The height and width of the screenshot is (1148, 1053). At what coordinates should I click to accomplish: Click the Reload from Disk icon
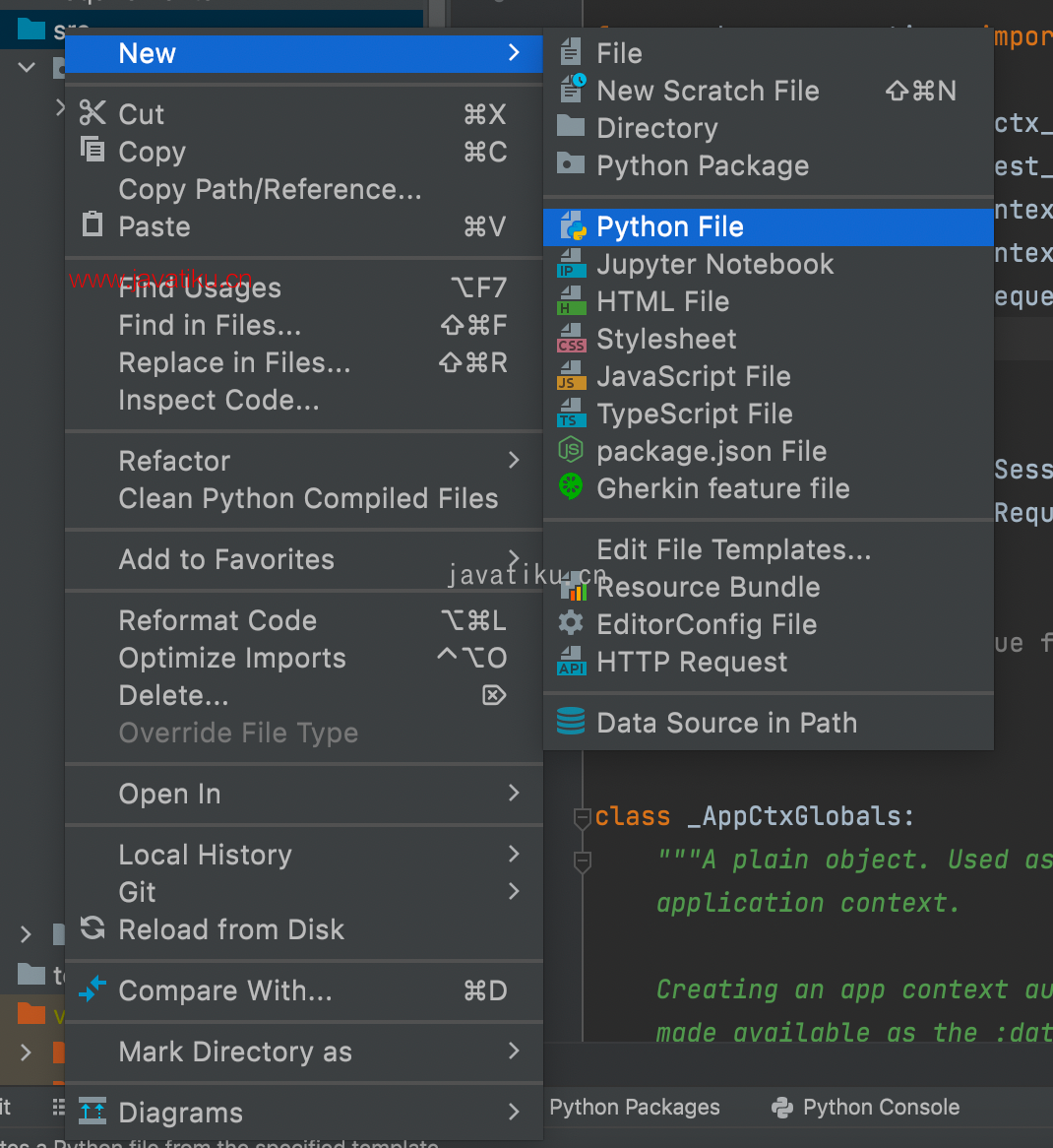point(93,927)
